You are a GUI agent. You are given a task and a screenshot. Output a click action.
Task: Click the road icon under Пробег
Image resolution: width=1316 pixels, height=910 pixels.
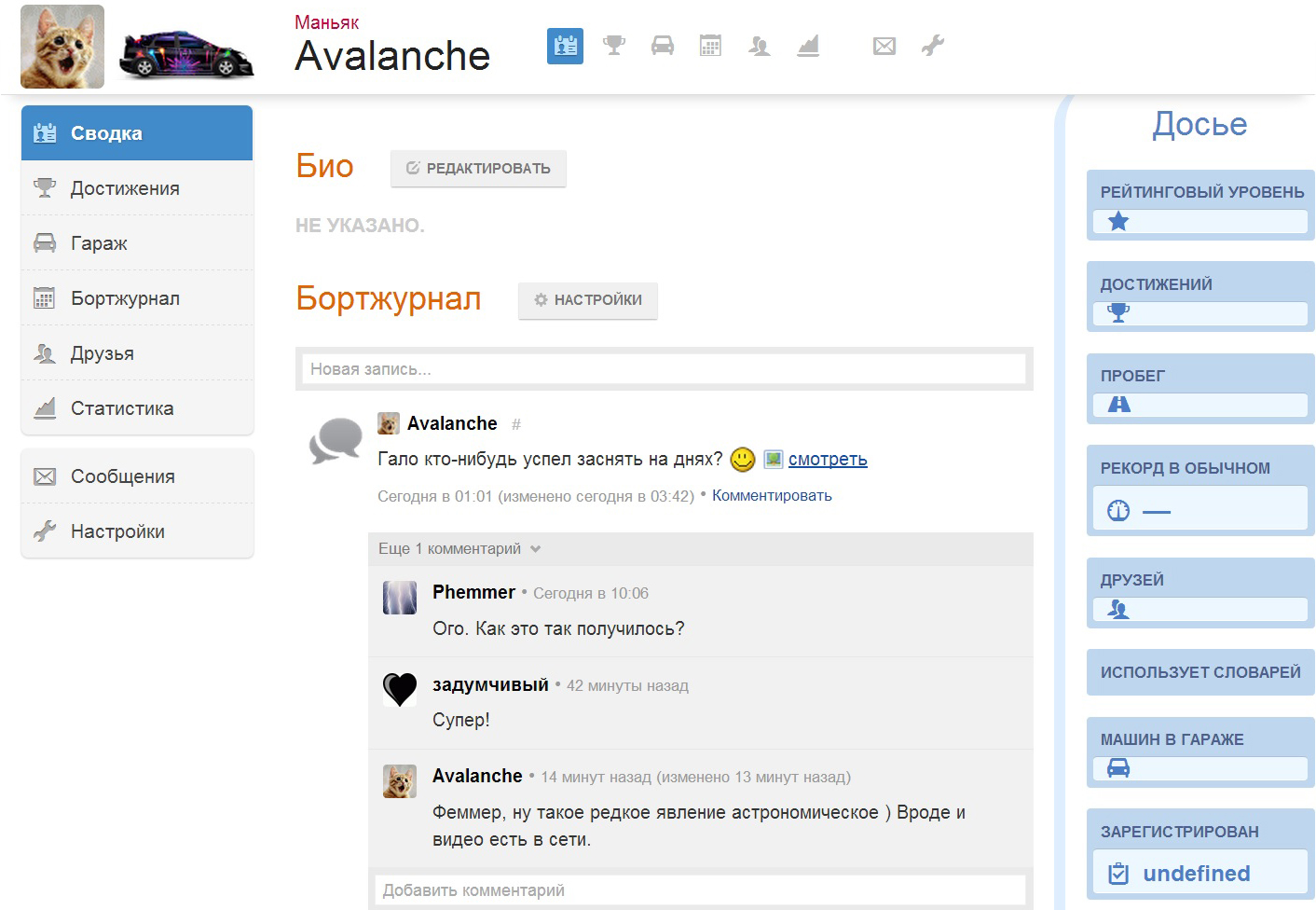[x=1118, y=405]
